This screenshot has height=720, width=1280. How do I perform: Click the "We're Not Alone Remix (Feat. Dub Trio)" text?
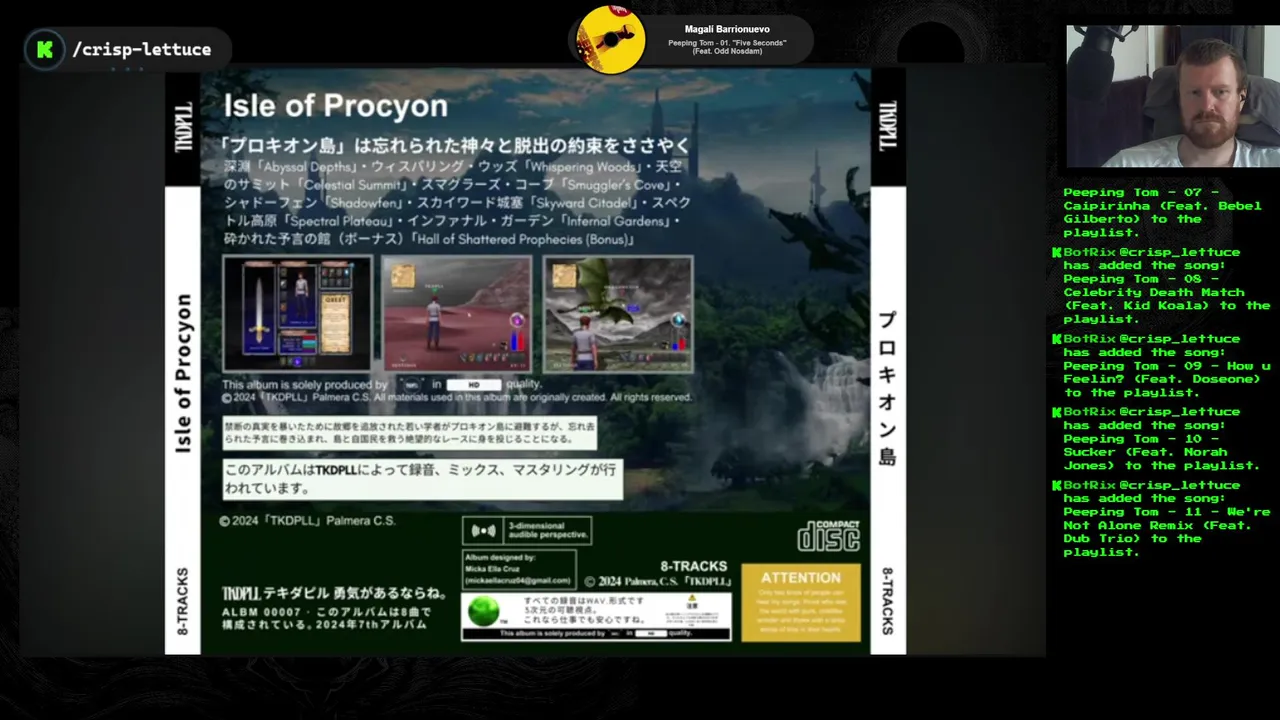click(x=1165, y=525)
